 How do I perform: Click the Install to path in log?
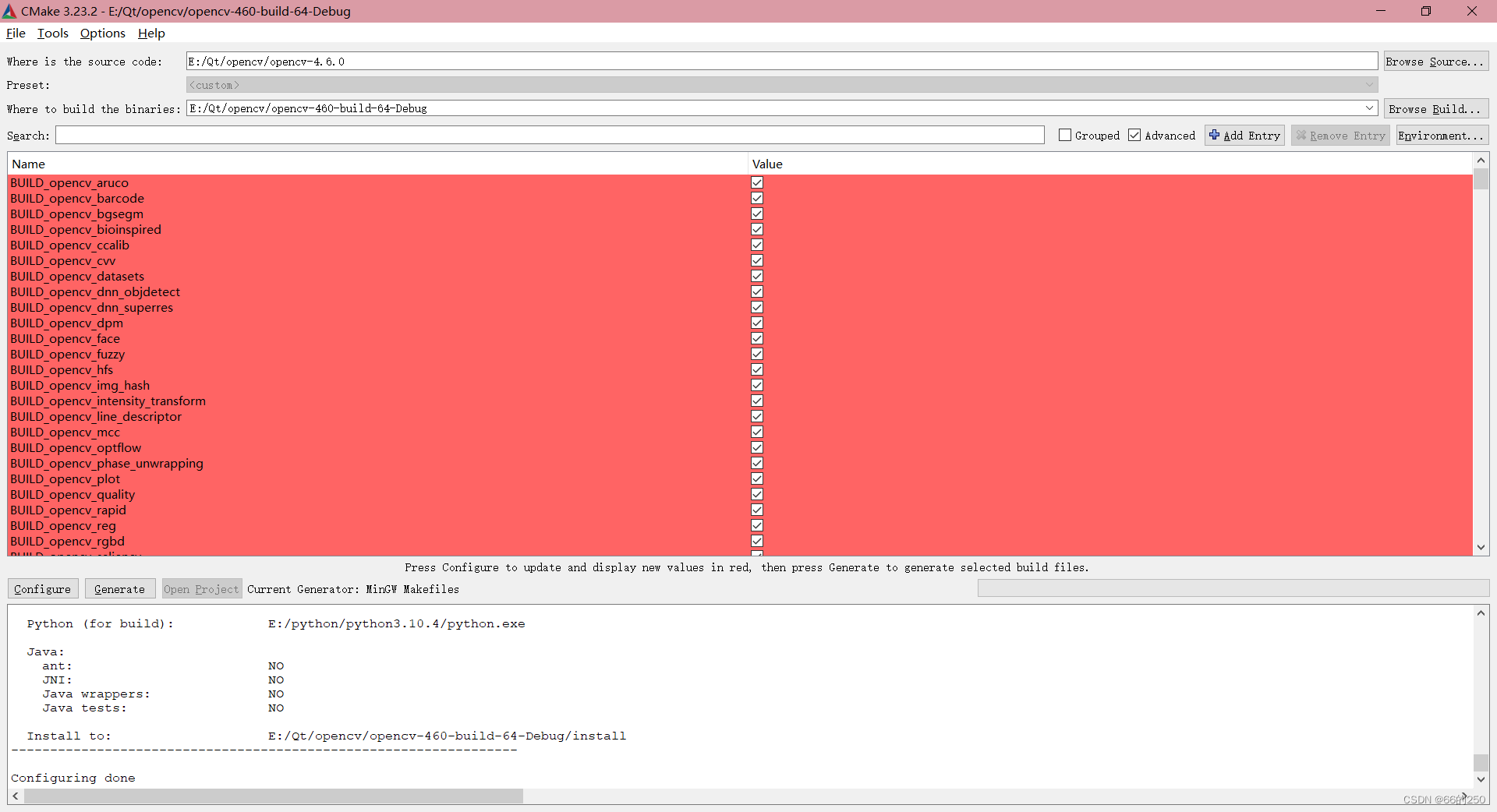coord(447,736)
